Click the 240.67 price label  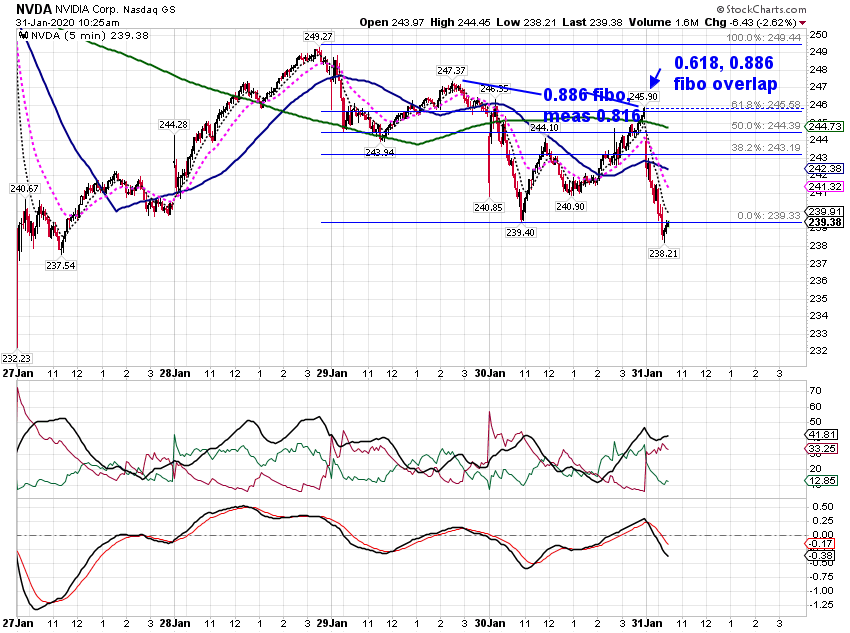[24, 189]
